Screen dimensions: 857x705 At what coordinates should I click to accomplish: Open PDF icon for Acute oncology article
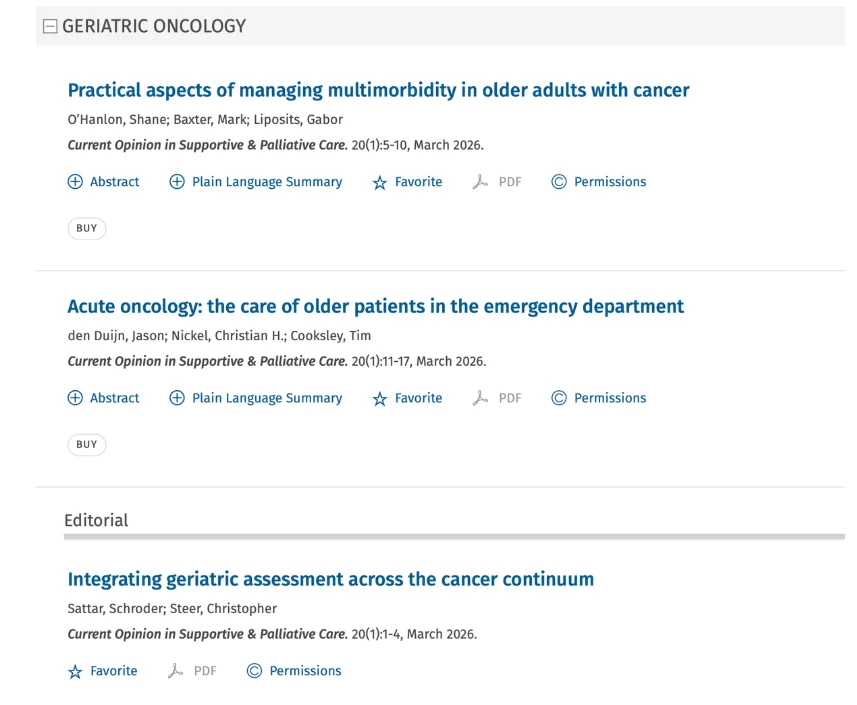(480, 398)
